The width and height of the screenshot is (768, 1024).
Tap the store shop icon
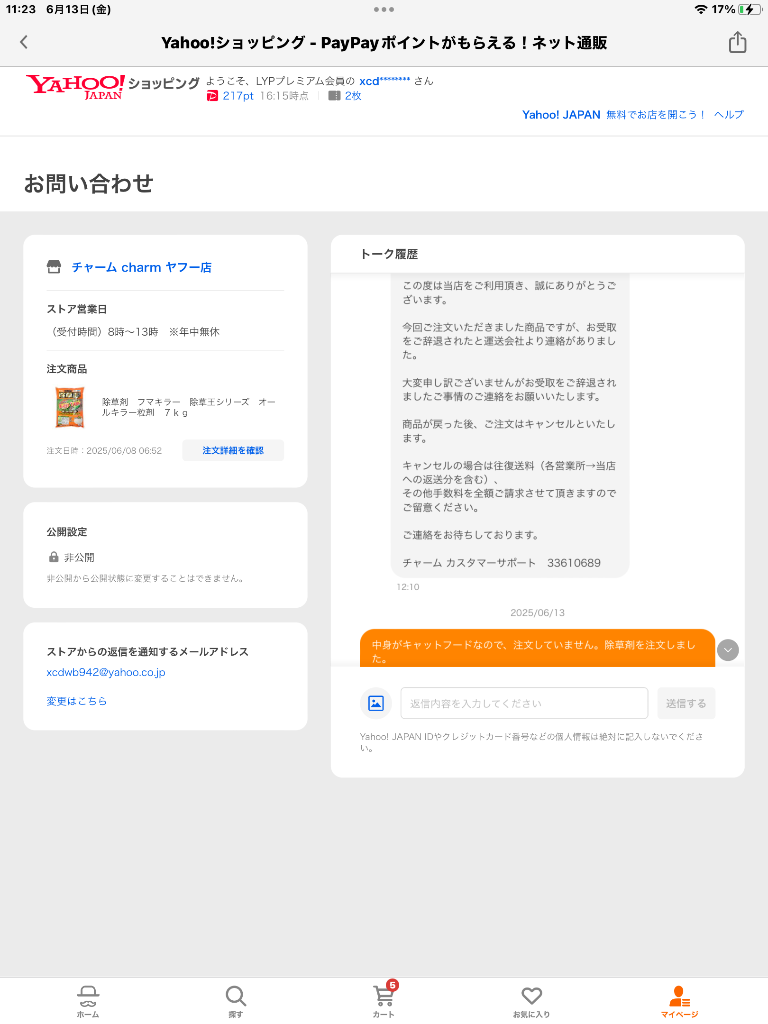pyautogui.click(x=54, y=267)
